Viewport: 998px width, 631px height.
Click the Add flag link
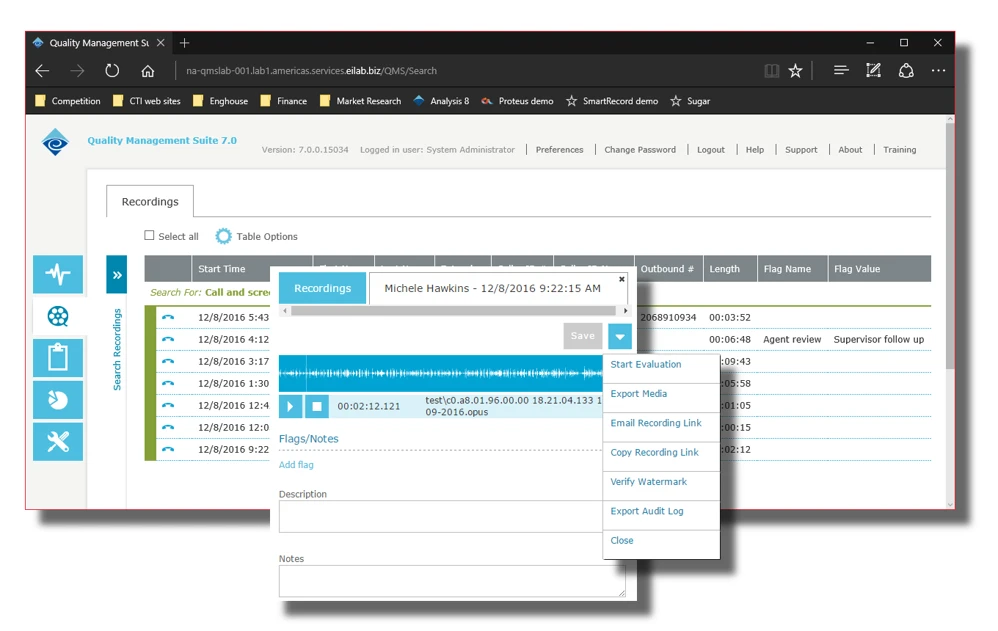pyautogui.click(x=296, y=465)
